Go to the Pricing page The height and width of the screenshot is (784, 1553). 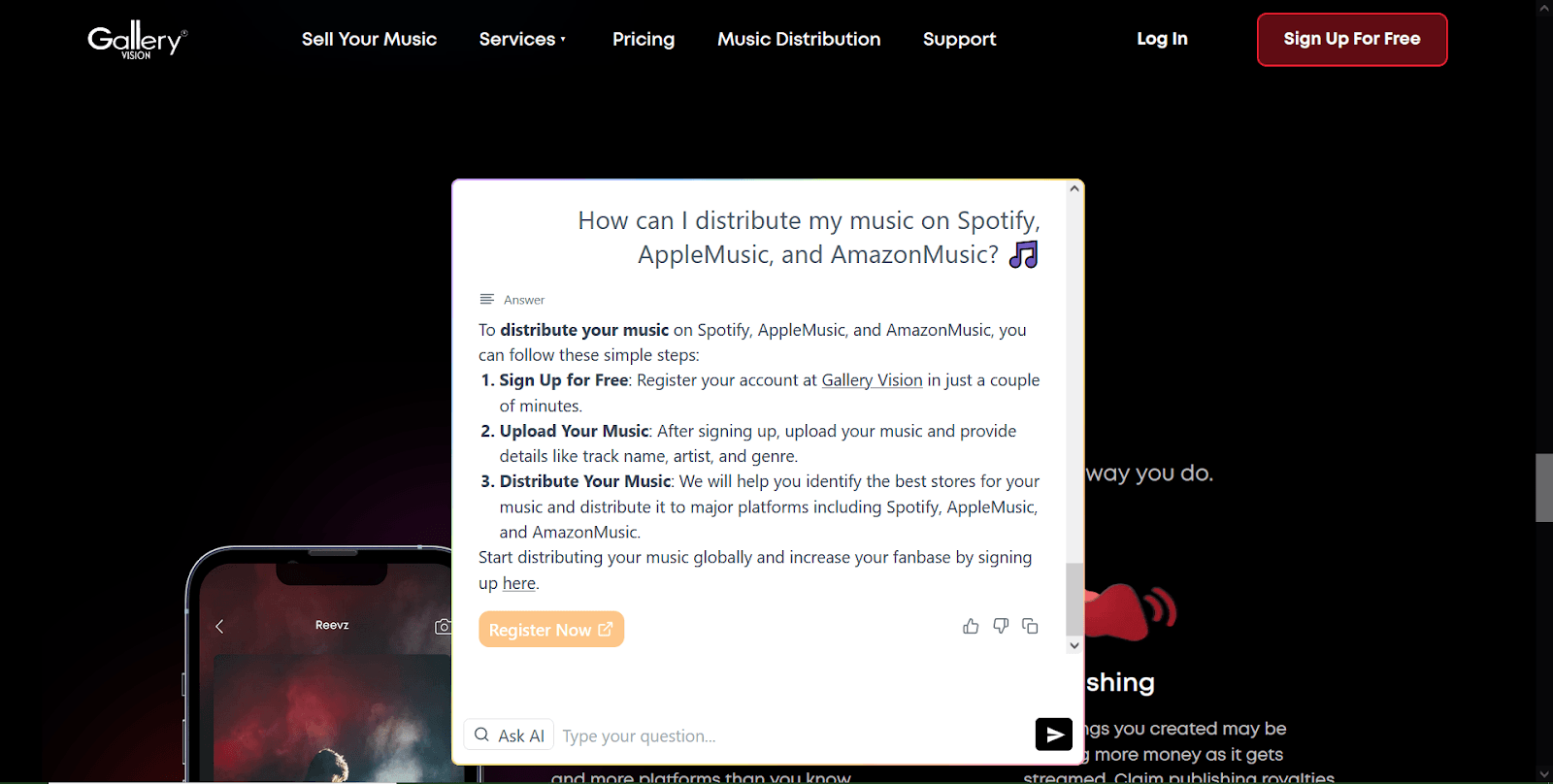click(x=644, y=39)
